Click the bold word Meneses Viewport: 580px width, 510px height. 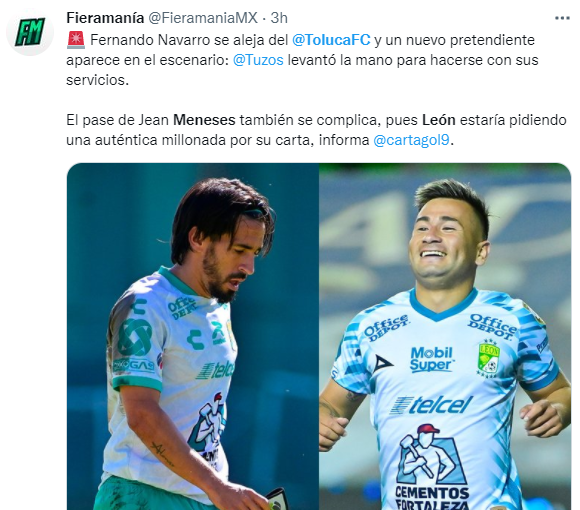click(x=204, y=120)
